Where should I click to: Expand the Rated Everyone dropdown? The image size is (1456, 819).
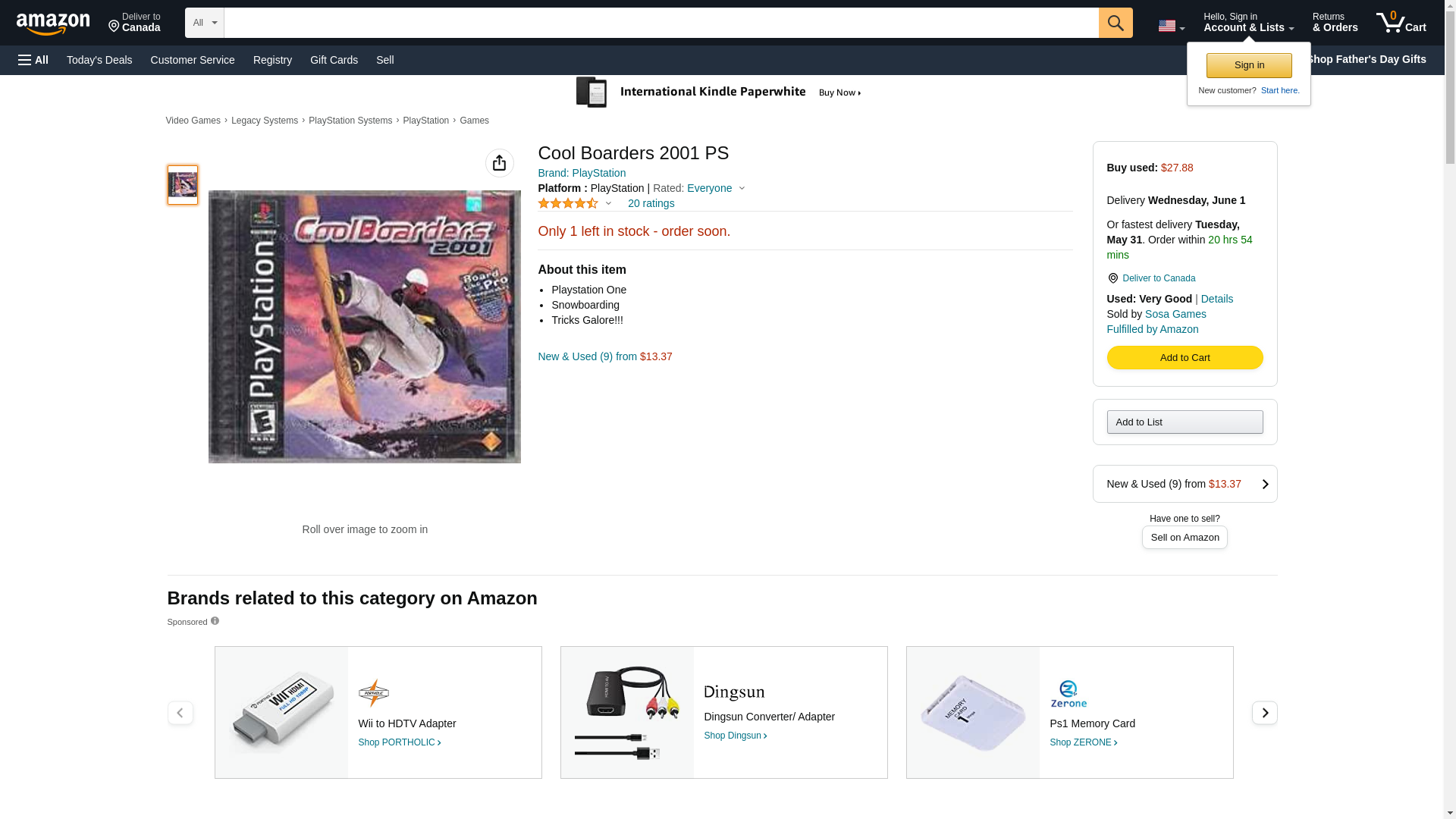point(742,188)
